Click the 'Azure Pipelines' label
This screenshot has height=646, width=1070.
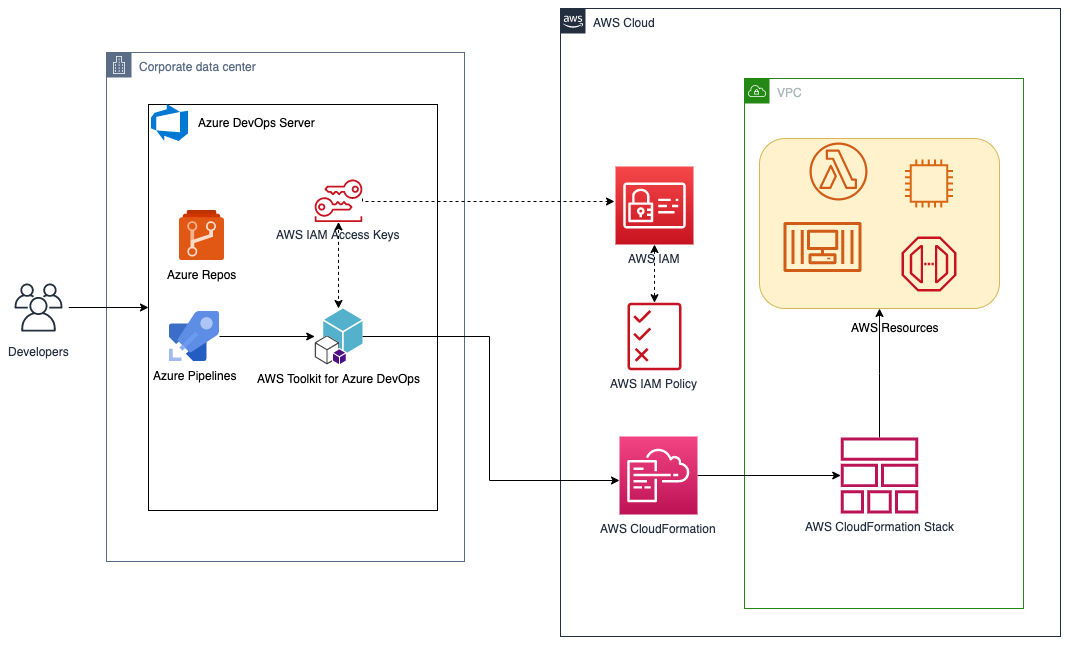tap(194, 376)
